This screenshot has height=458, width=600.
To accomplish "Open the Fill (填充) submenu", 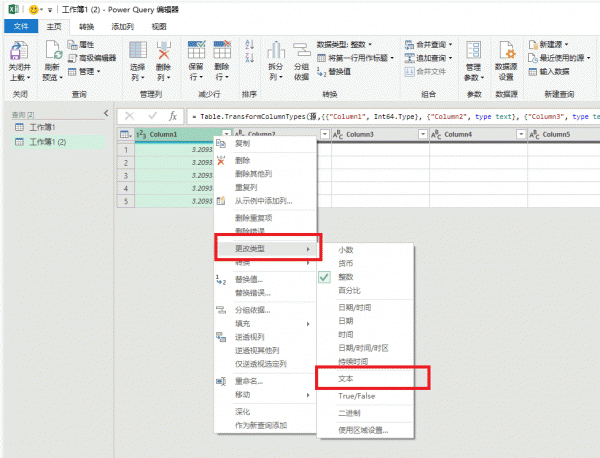I will [265, 324].
